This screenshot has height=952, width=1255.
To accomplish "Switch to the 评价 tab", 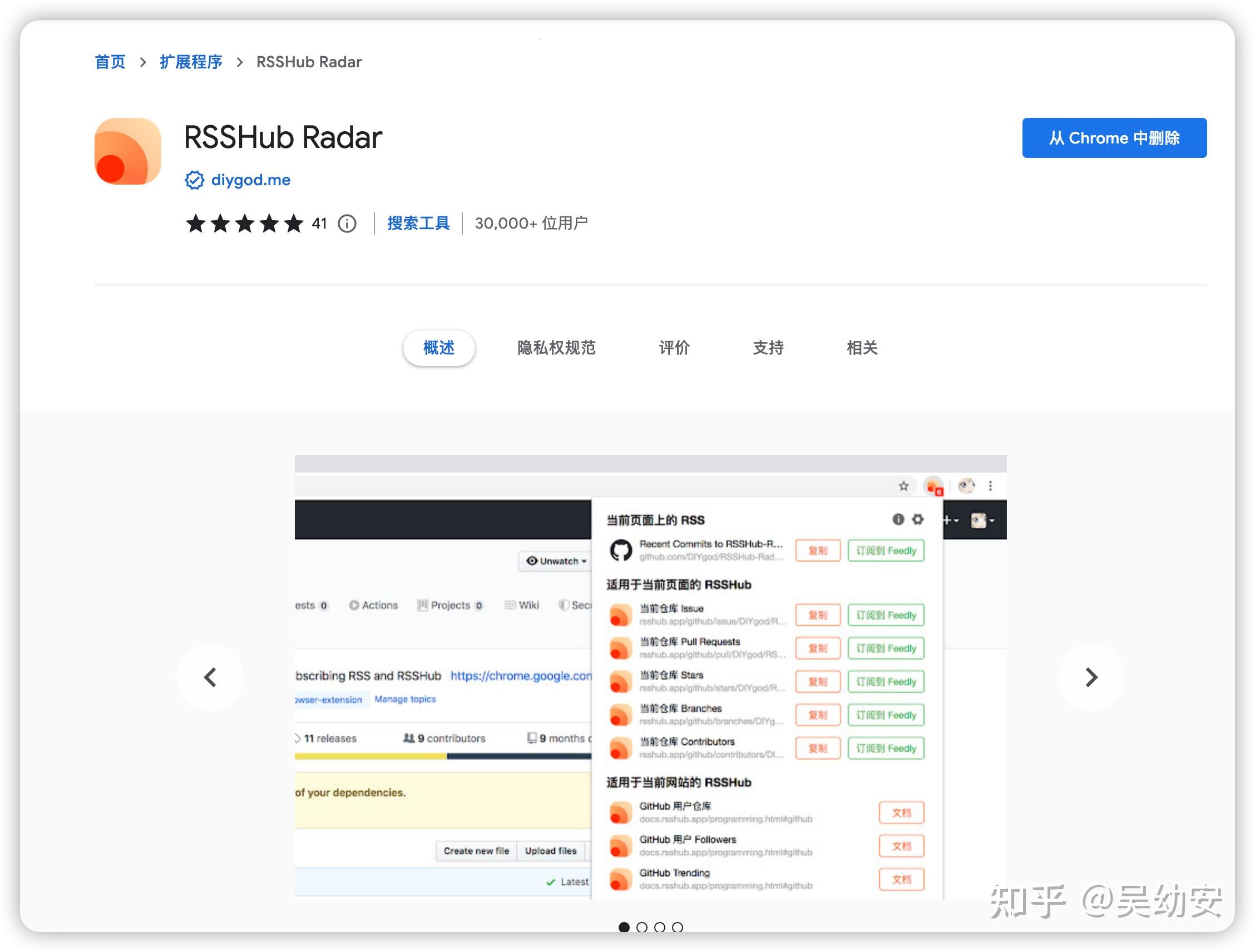I will [x=674, y=348].
